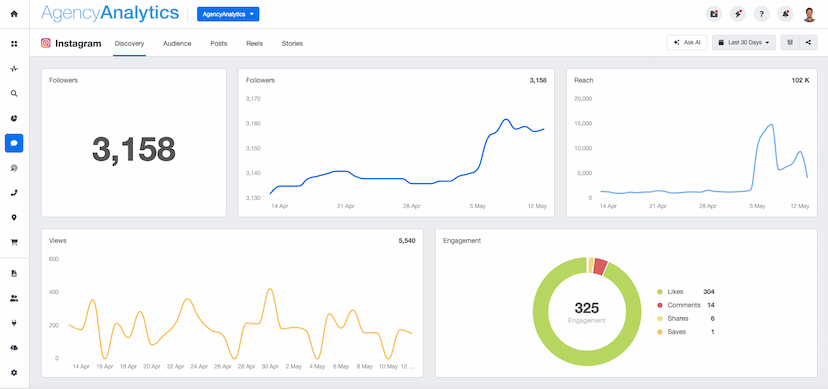Open the bell notifications icon

click(786, 14)
